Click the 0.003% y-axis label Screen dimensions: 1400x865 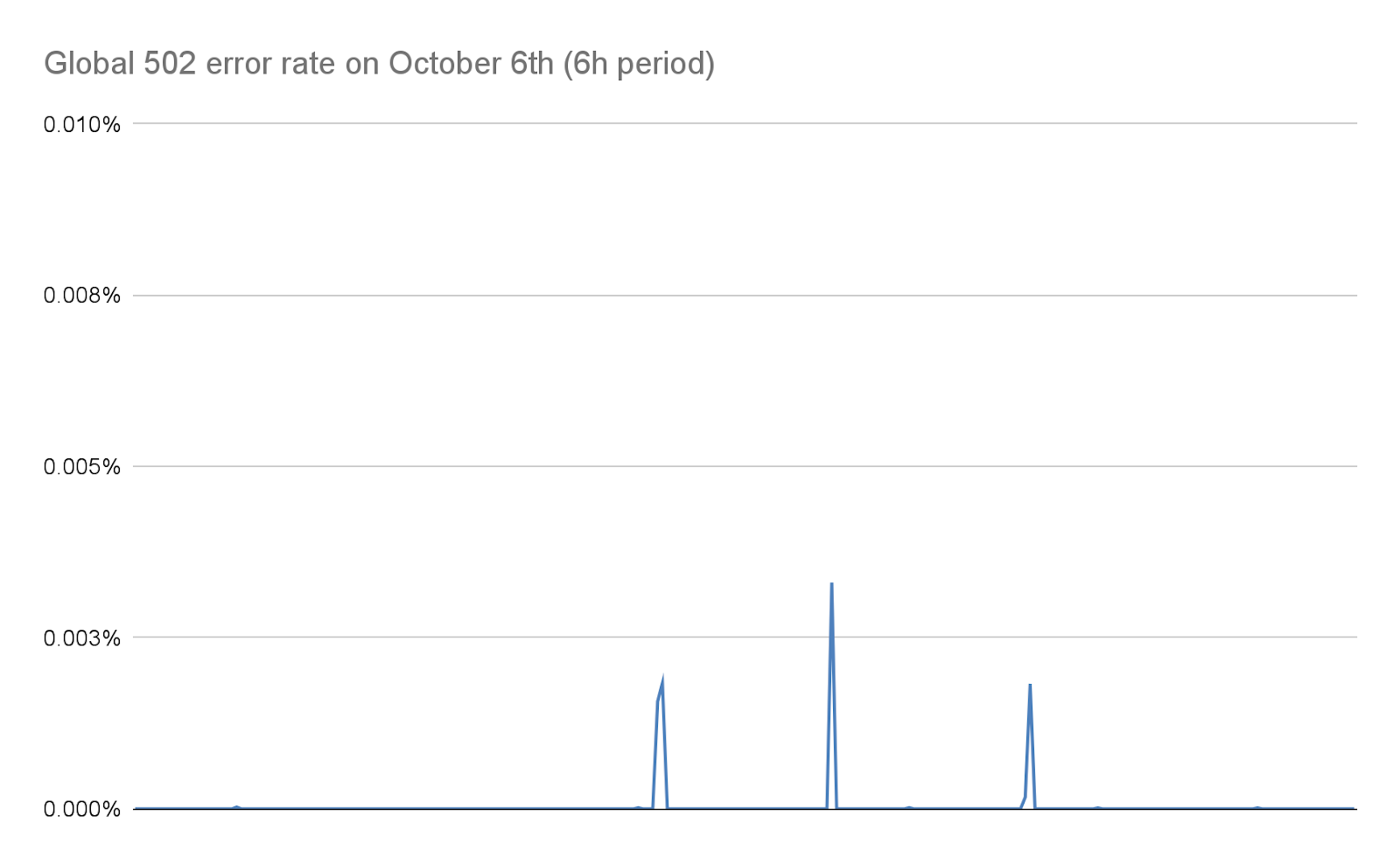coord(81,638)
